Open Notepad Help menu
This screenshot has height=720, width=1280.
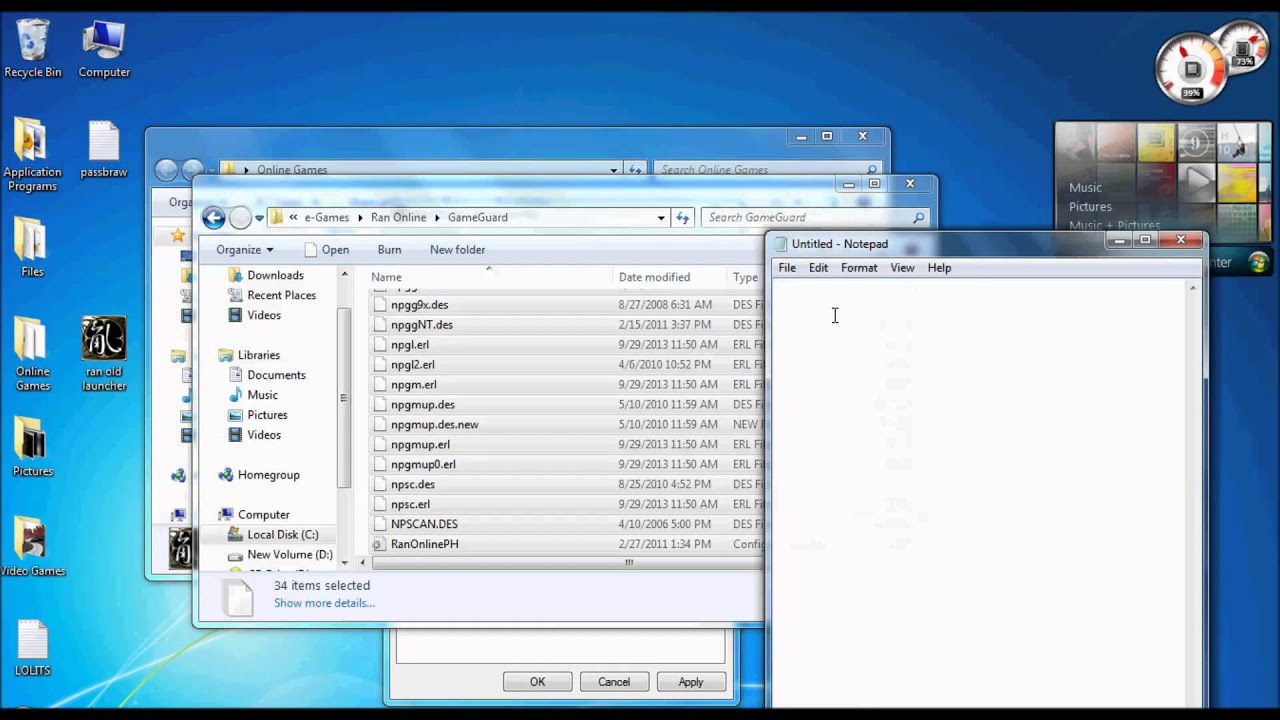939,268
